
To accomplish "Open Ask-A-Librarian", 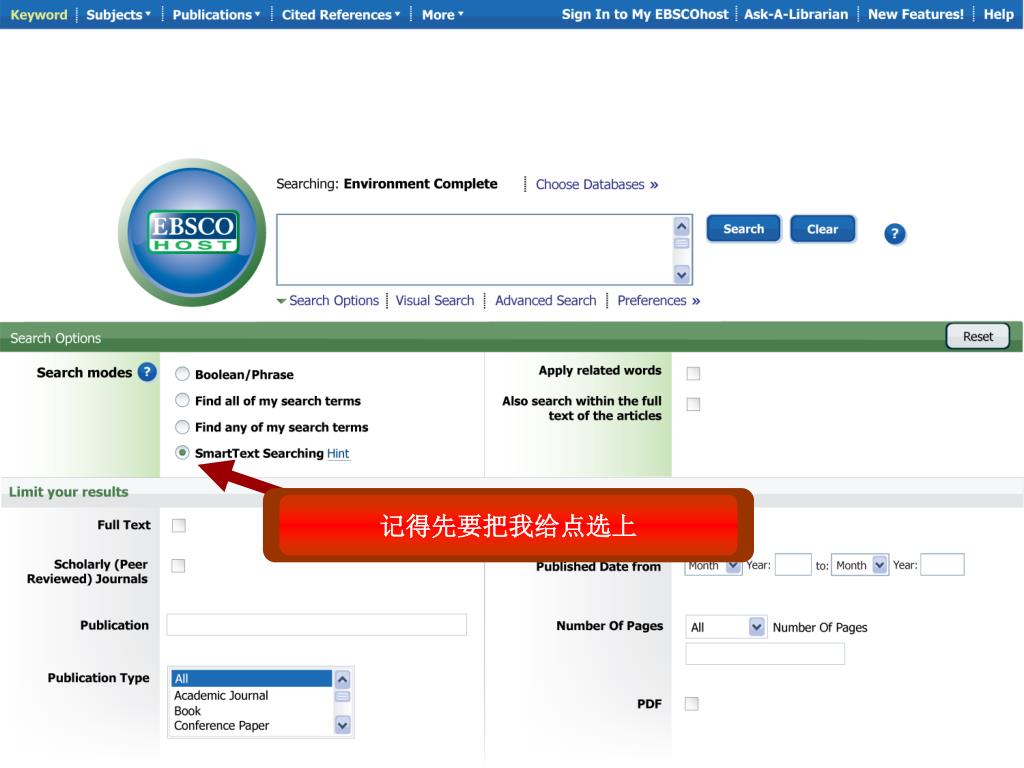I will click(796, 14).
